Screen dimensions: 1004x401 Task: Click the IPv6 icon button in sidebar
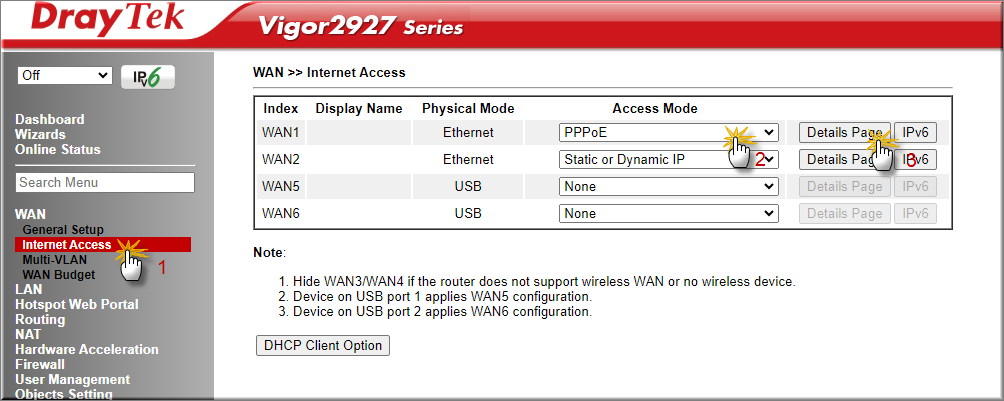click(148, 77)
